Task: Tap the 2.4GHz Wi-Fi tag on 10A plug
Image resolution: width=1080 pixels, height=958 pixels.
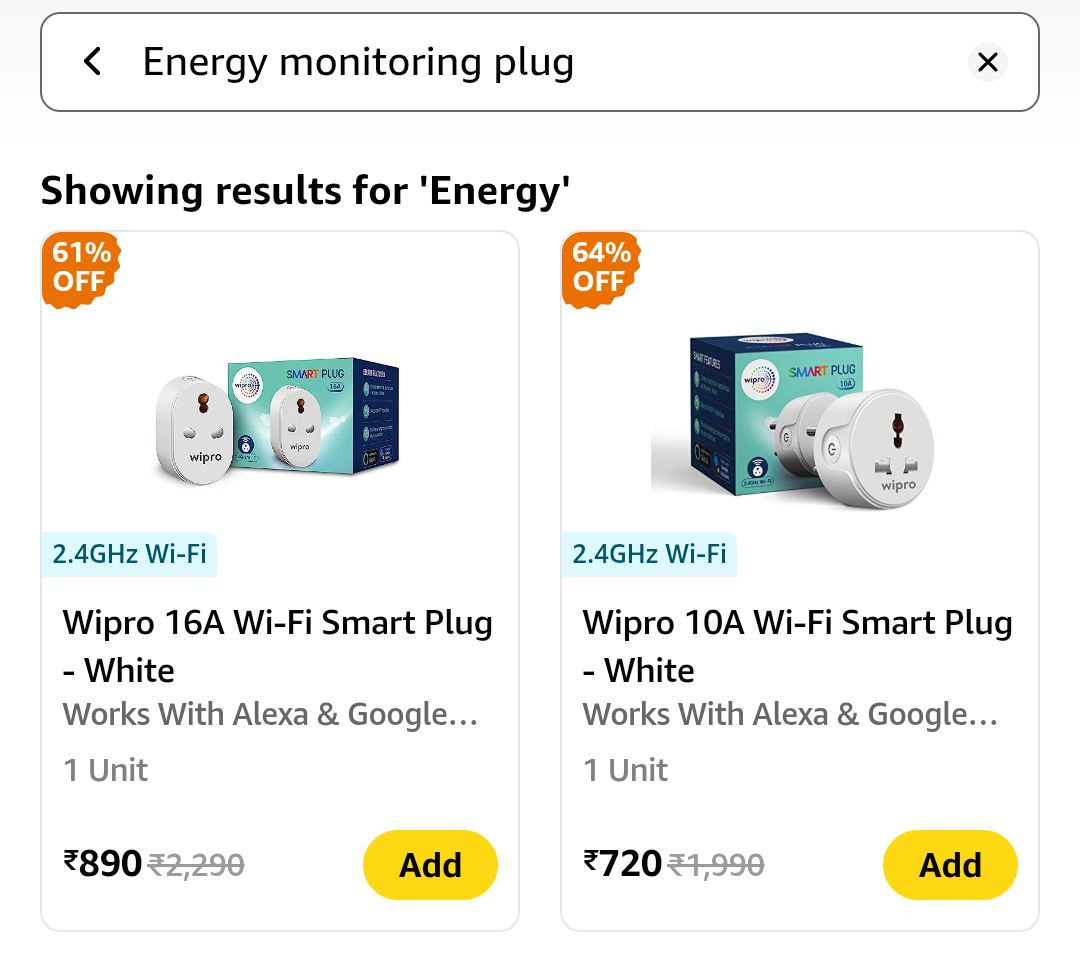Action: (x=649, y=554)
